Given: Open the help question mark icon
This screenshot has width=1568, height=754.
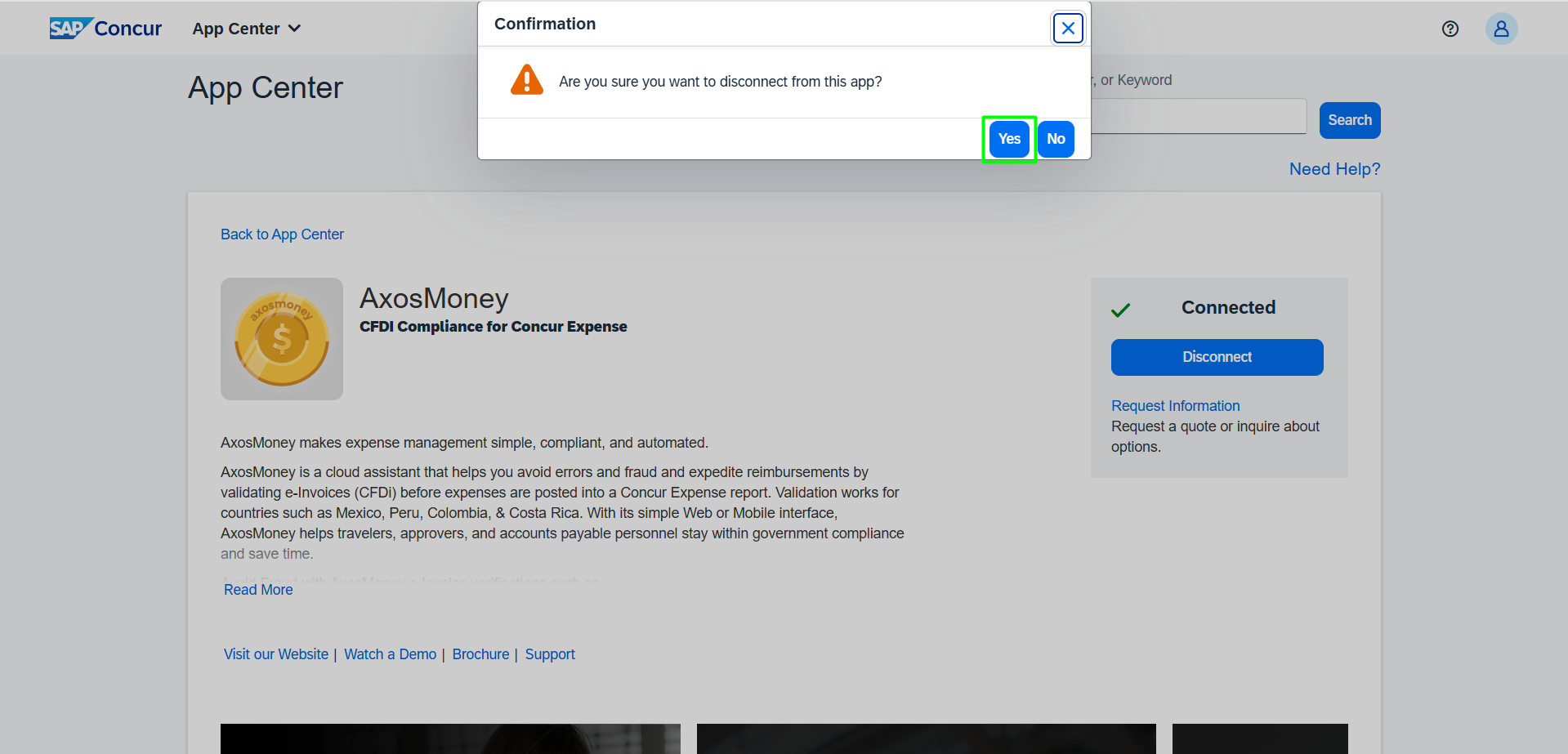Looking at the screenshot, I should point(1450,29).
